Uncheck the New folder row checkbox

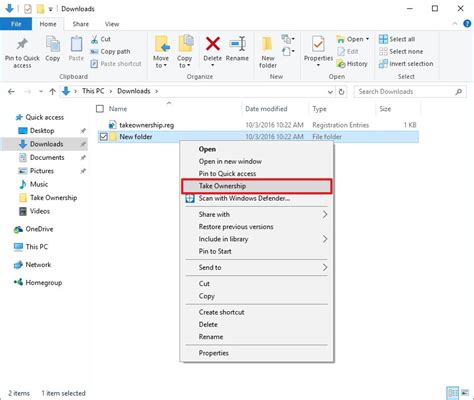[104, 137]
